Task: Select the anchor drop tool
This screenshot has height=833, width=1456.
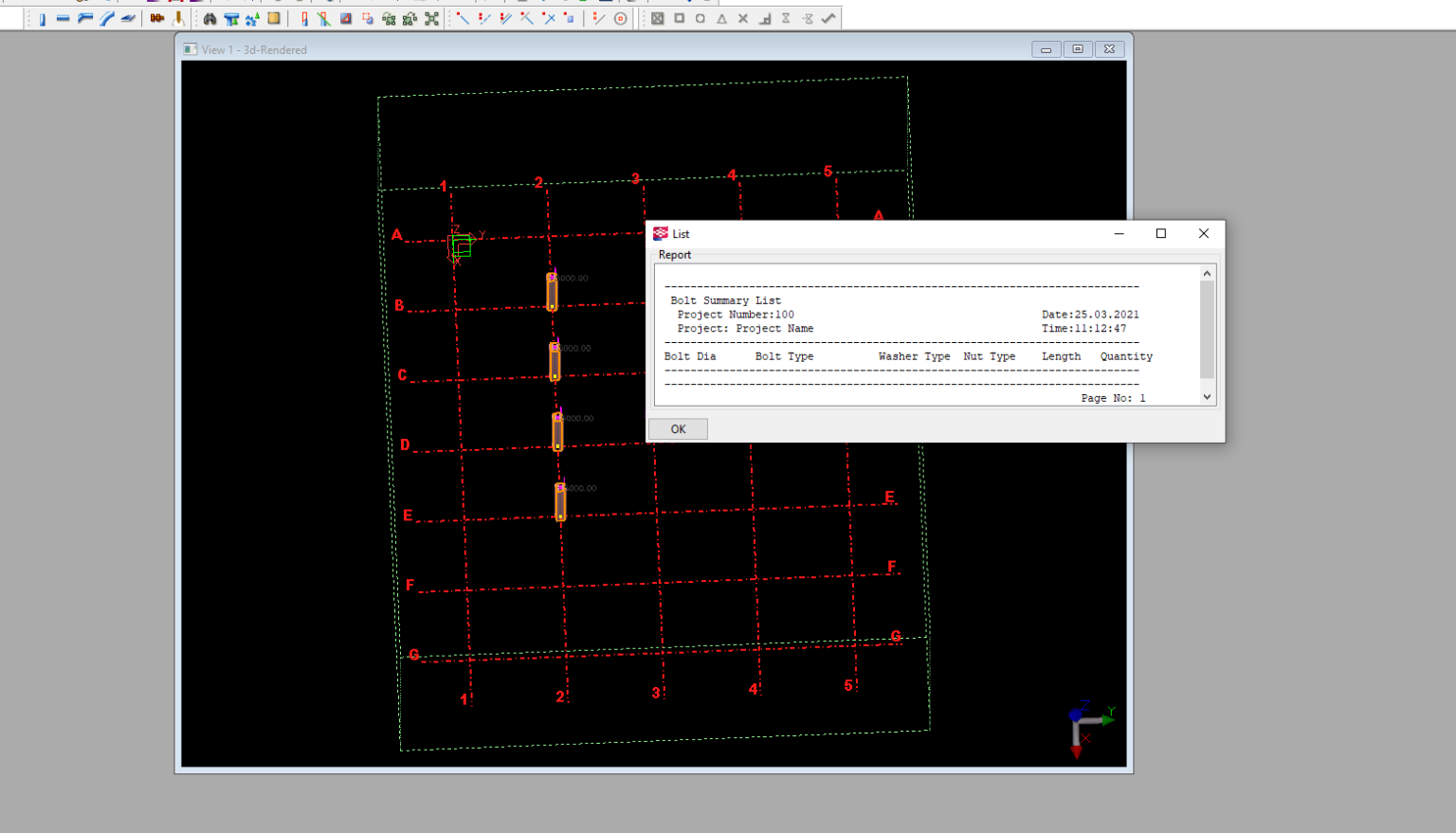Action: click(178, 18)
